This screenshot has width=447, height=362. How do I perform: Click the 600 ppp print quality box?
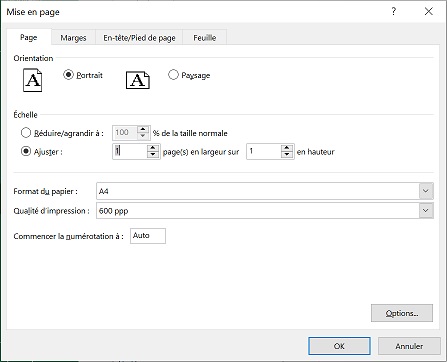265,211
